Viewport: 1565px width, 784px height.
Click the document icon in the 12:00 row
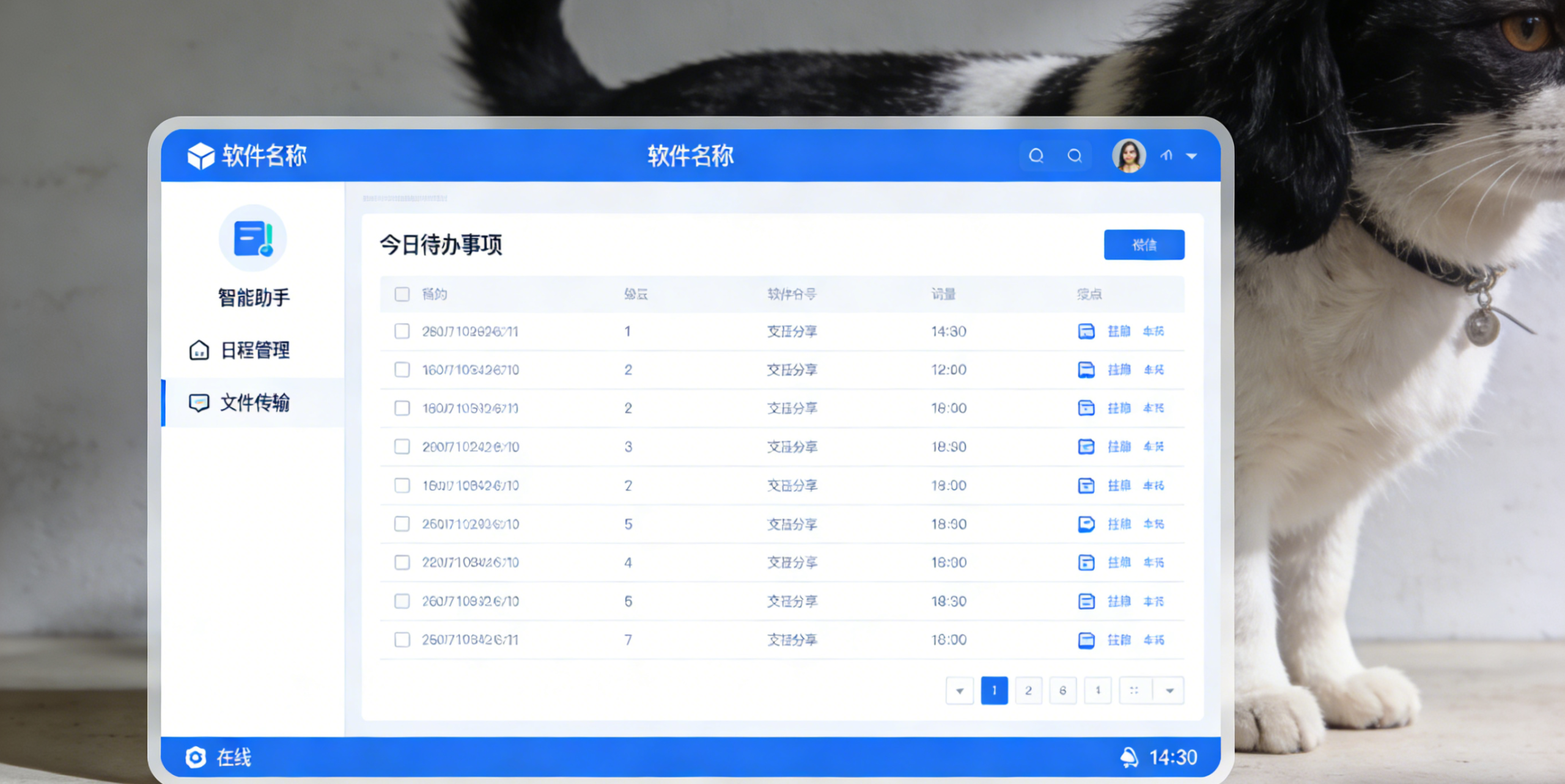tap(1086, 370)
